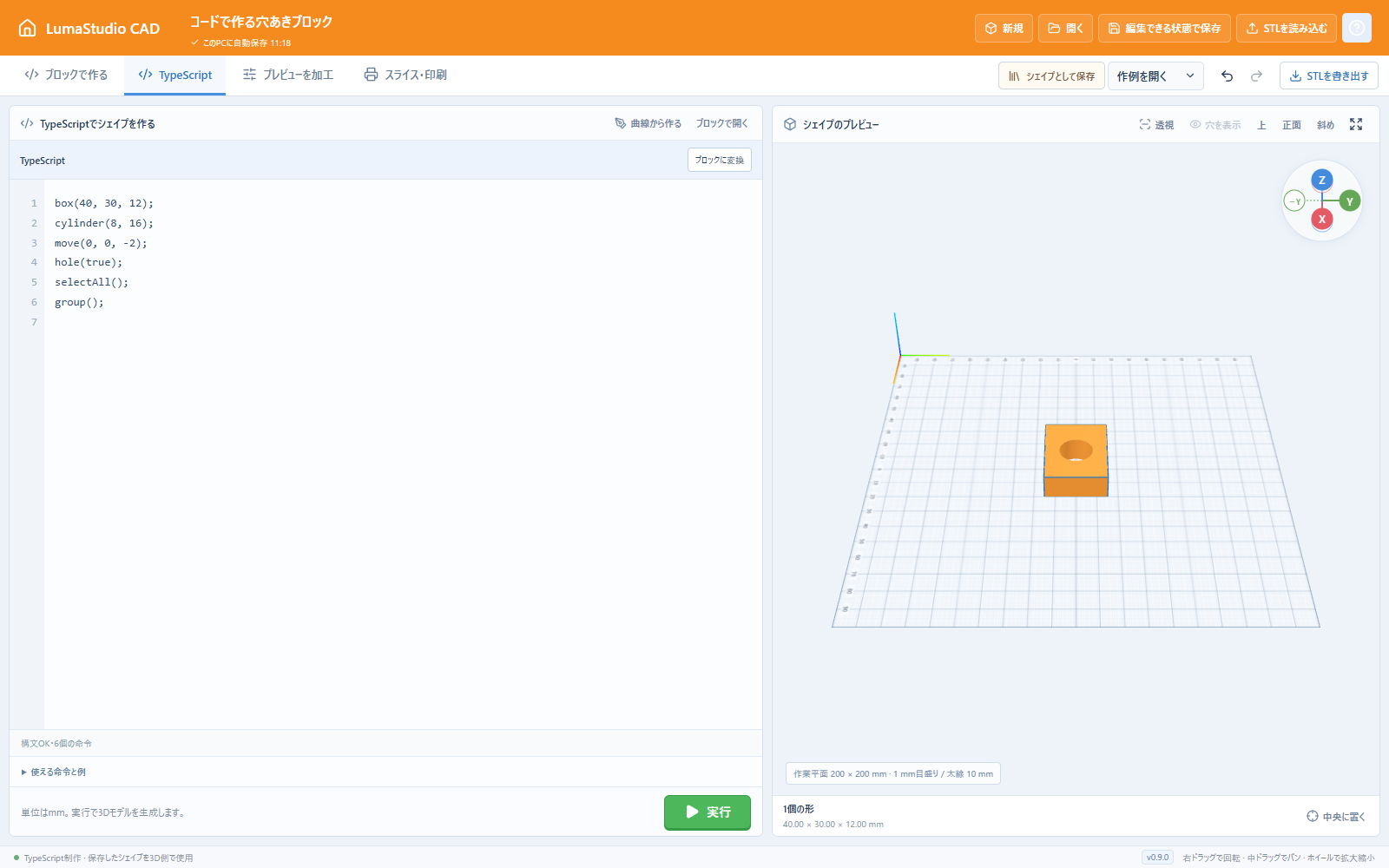Click the ブロックで開く link
Image resolution: width=1389 pixels, height=868 pixels.
tap(721, 123)
